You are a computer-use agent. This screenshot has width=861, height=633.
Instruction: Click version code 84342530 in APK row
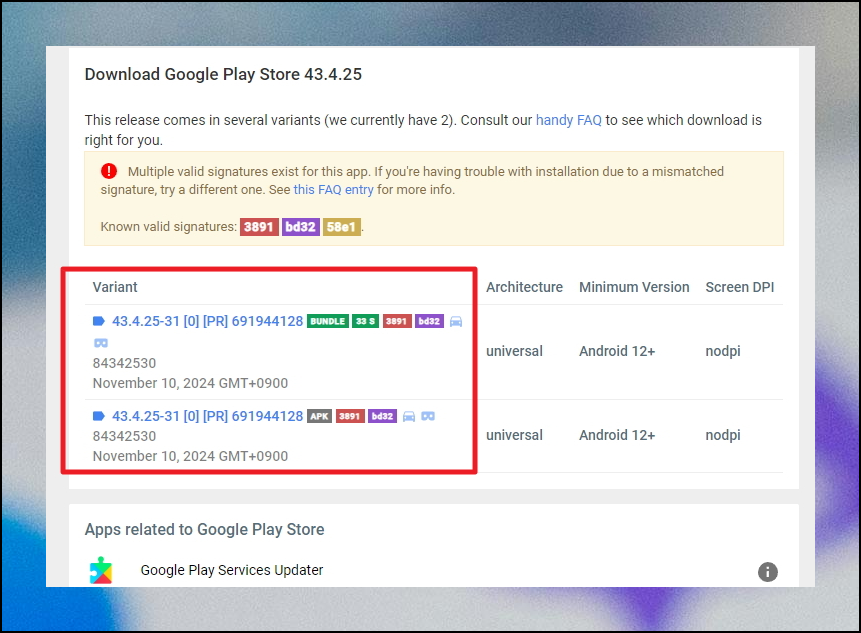124,436
